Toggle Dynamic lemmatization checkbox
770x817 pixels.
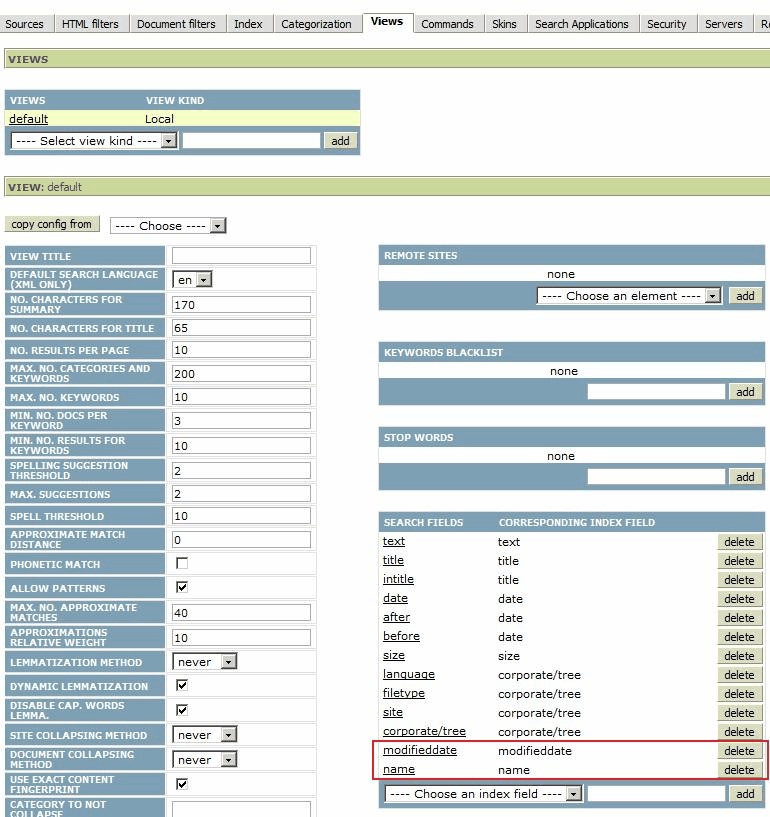[x=182, y=685]
